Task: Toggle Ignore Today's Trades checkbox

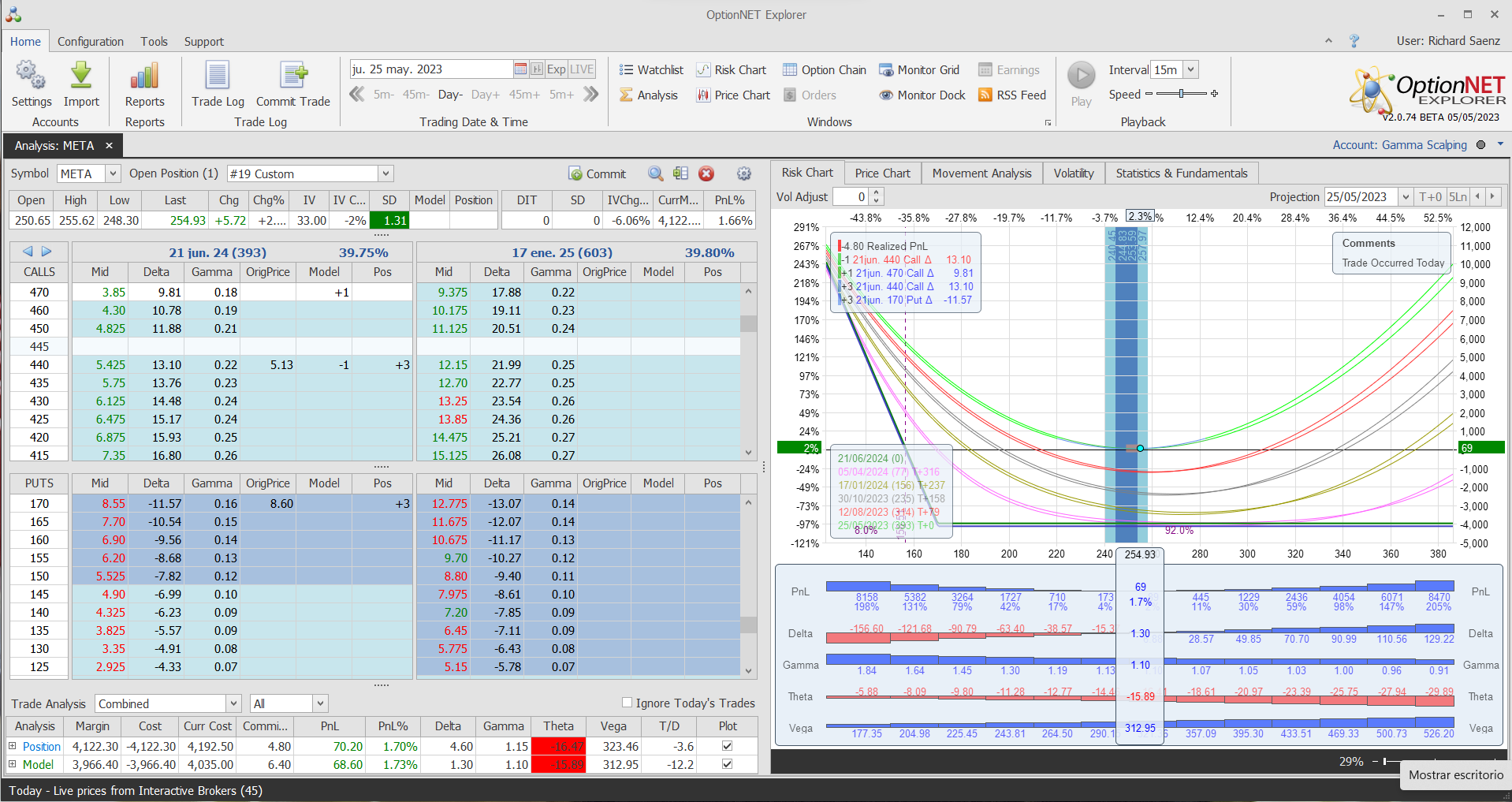Action: [628, 703]
